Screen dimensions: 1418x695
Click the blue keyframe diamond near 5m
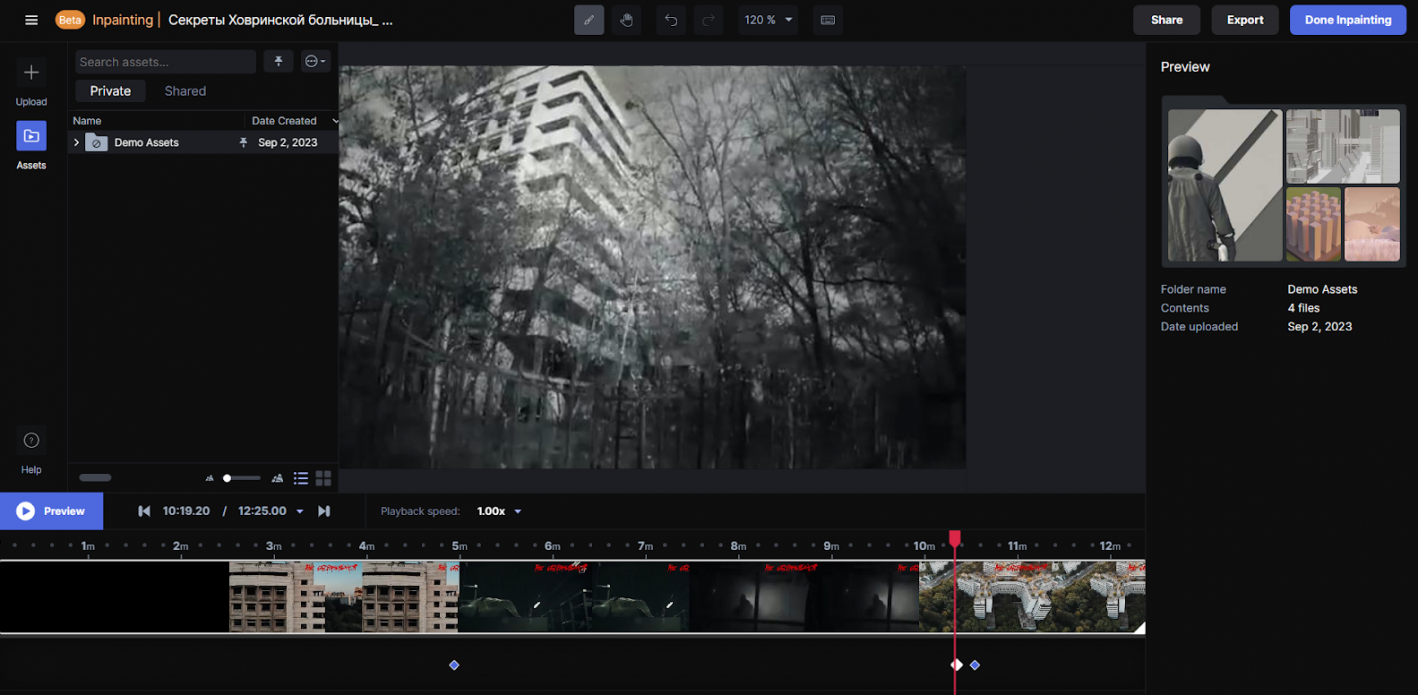(x=454, y=665)
